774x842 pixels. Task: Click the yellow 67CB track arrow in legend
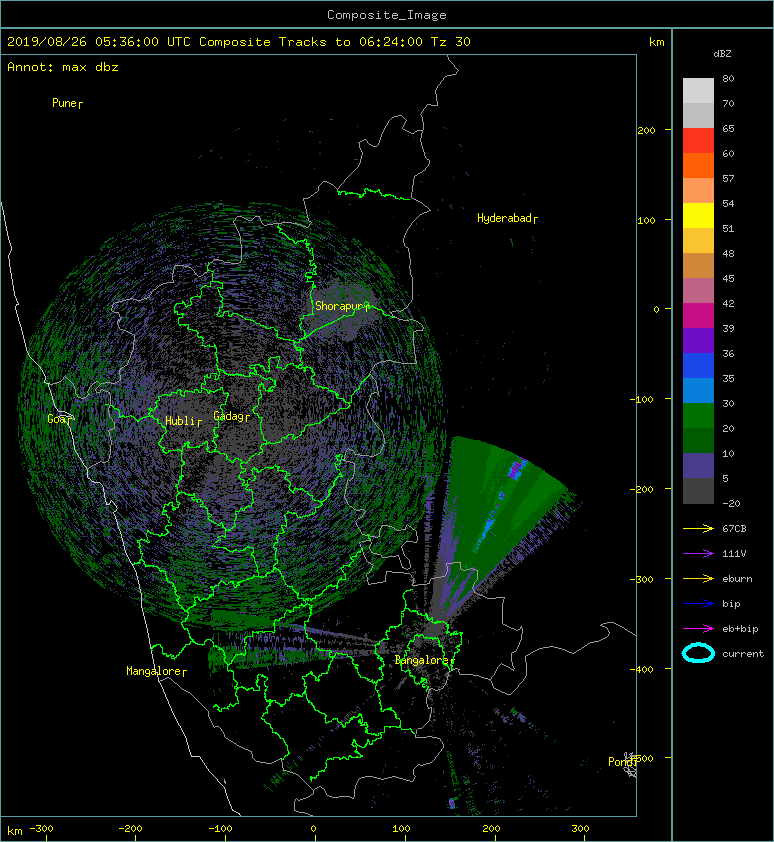point(698,528)
